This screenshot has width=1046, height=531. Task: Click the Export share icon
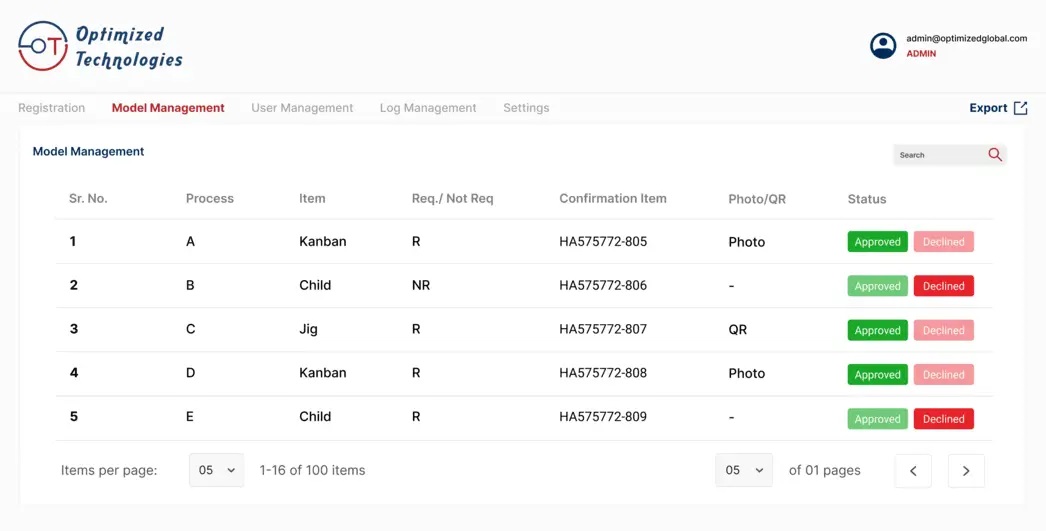pos(1020,108)
